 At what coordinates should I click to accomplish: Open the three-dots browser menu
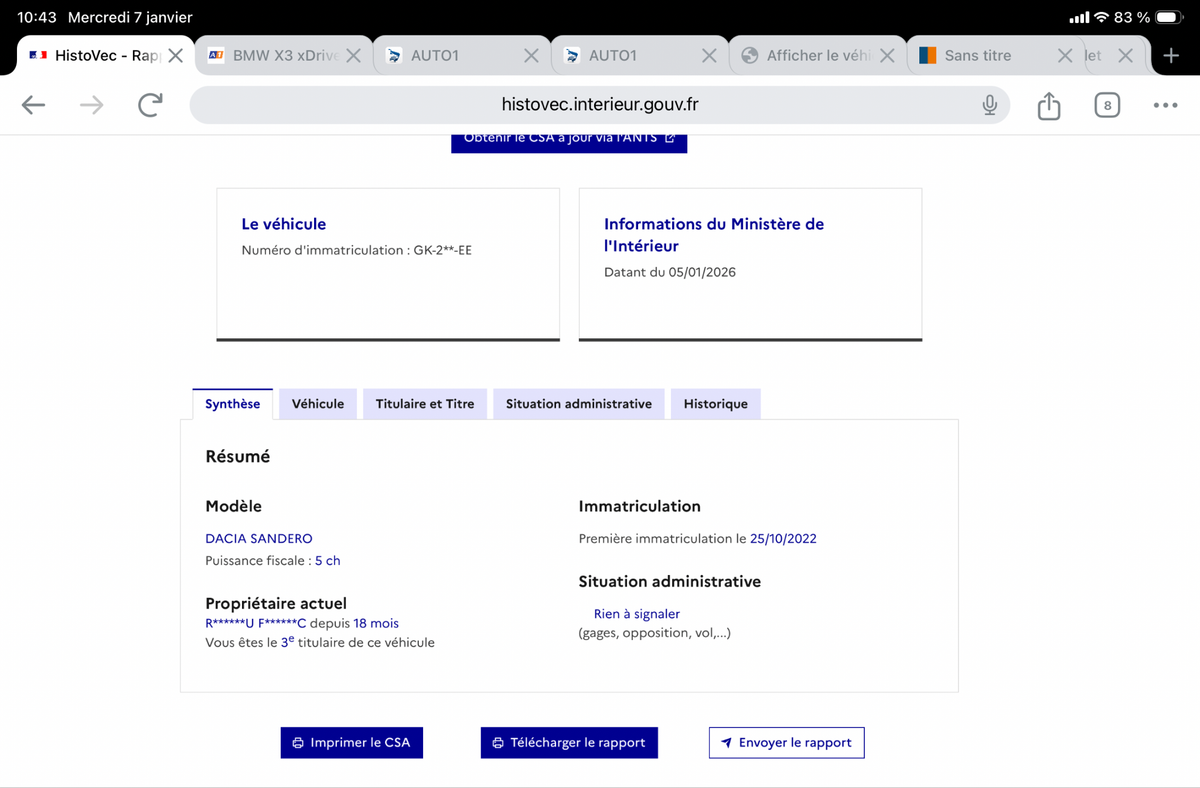[1165, 105]
